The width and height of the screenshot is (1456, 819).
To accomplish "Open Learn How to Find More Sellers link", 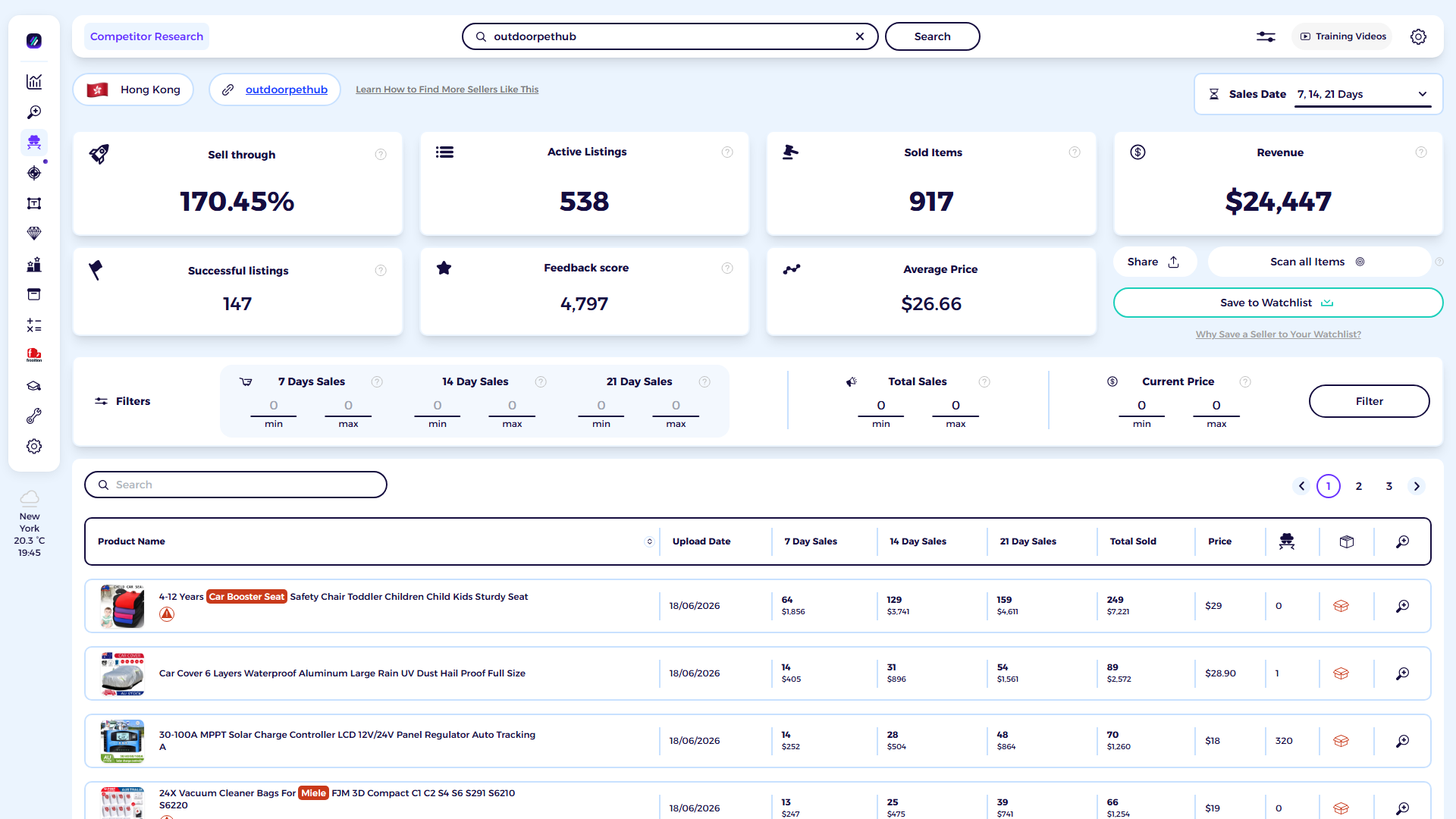I will 447,89.
